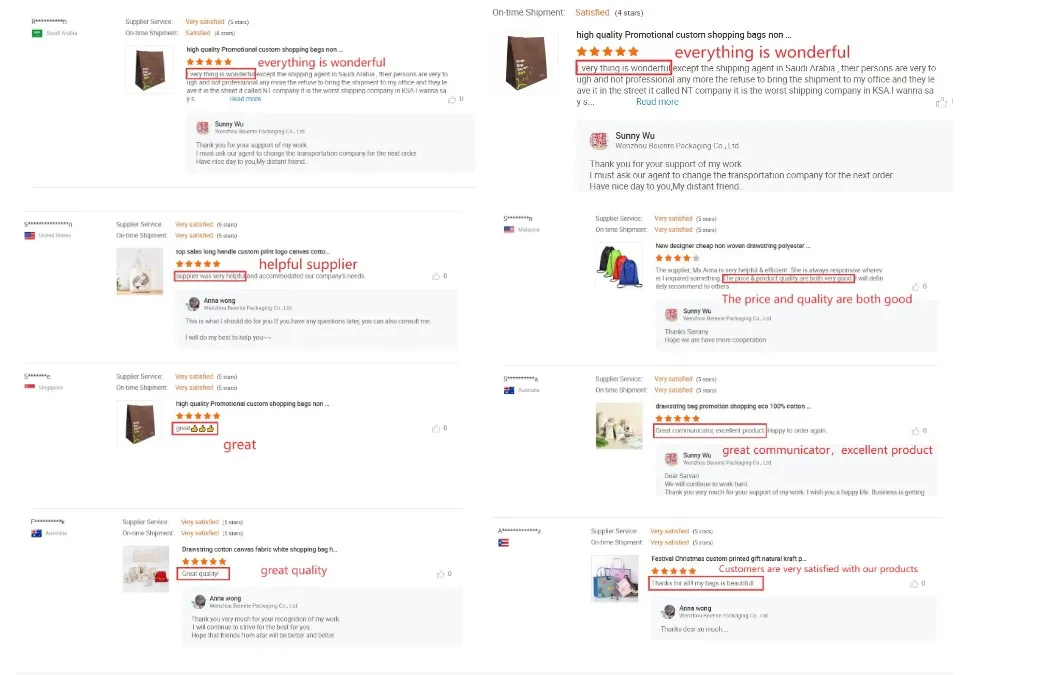Expand "Read more" in small Saudi review
Viewport: 1059px width, 675px height.
tap(245, 99)
